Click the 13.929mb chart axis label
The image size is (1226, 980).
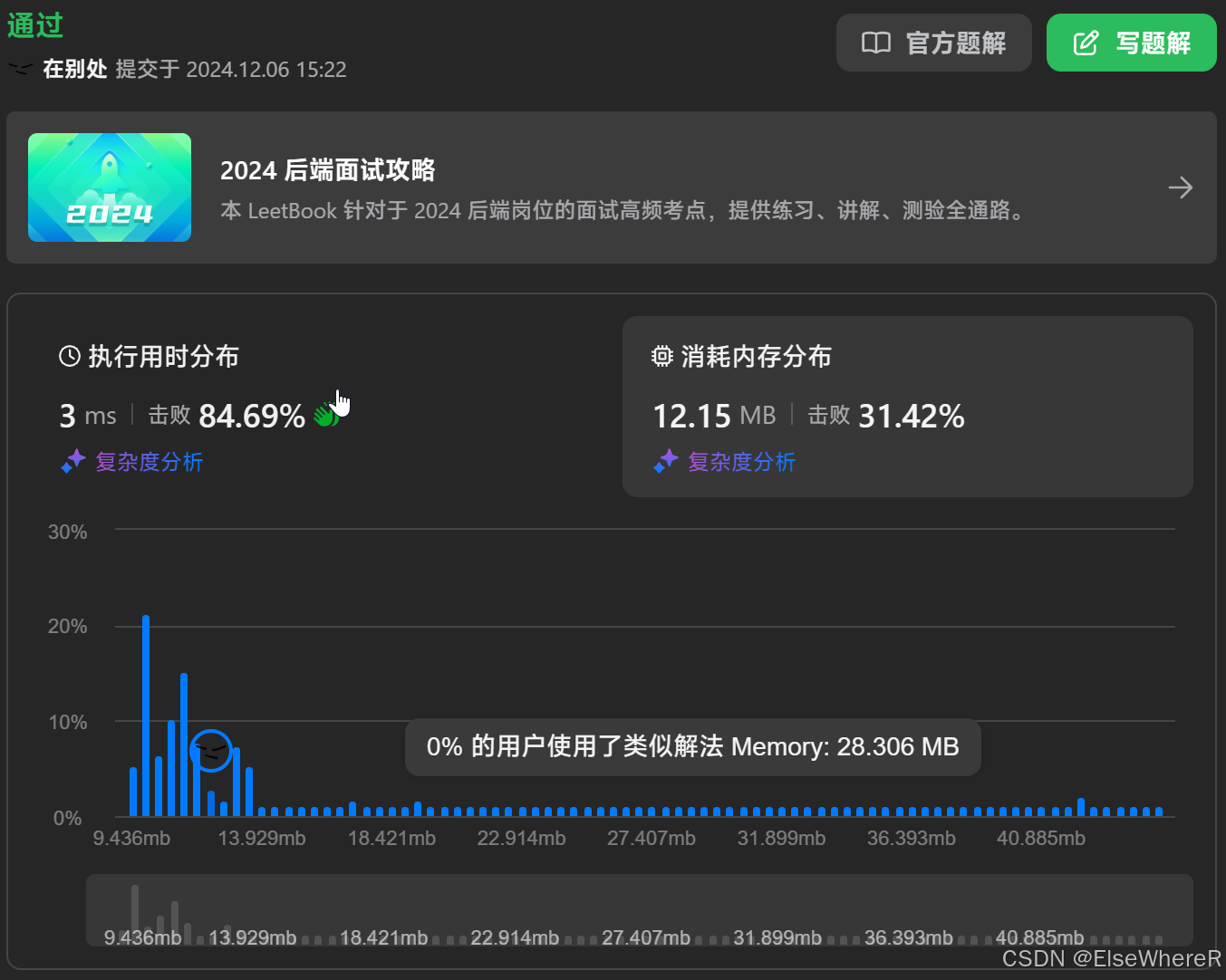(x=262, y=838)
